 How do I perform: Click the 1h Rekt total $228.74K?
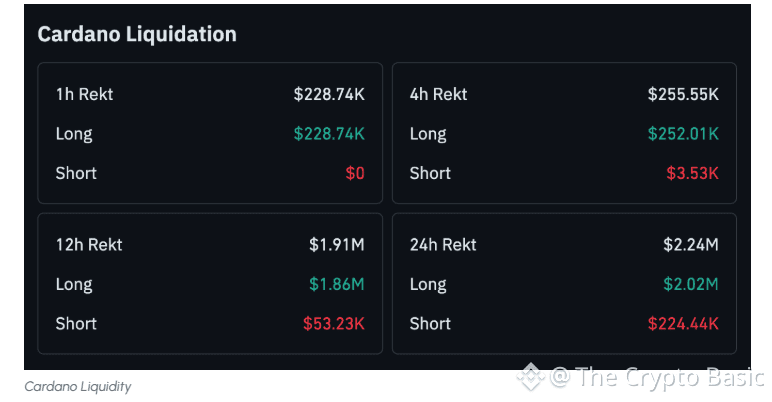(x=329, y=94)
